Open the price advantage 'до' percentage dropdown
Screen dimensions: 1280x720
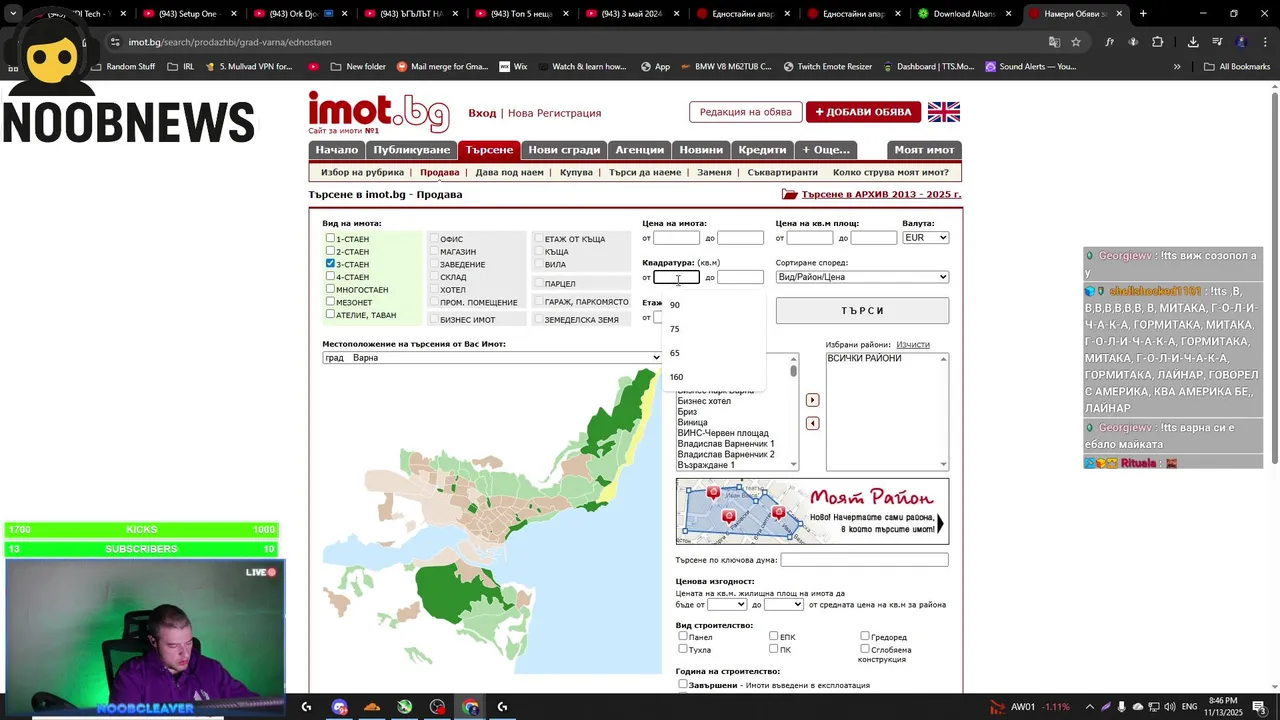(784, 604)
